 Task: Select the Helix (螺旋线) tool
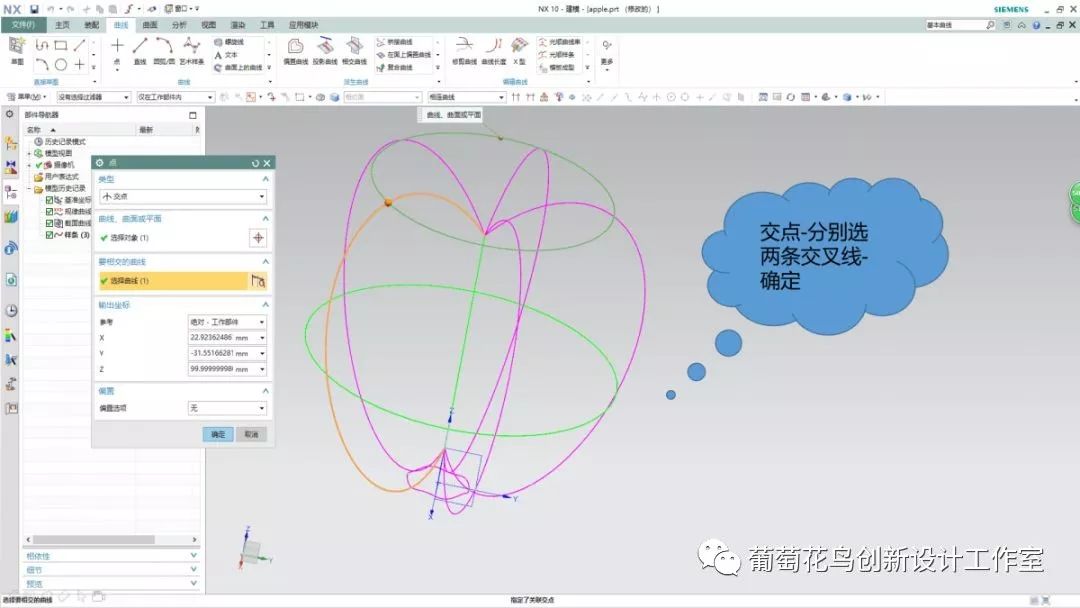tap(229, 42)
